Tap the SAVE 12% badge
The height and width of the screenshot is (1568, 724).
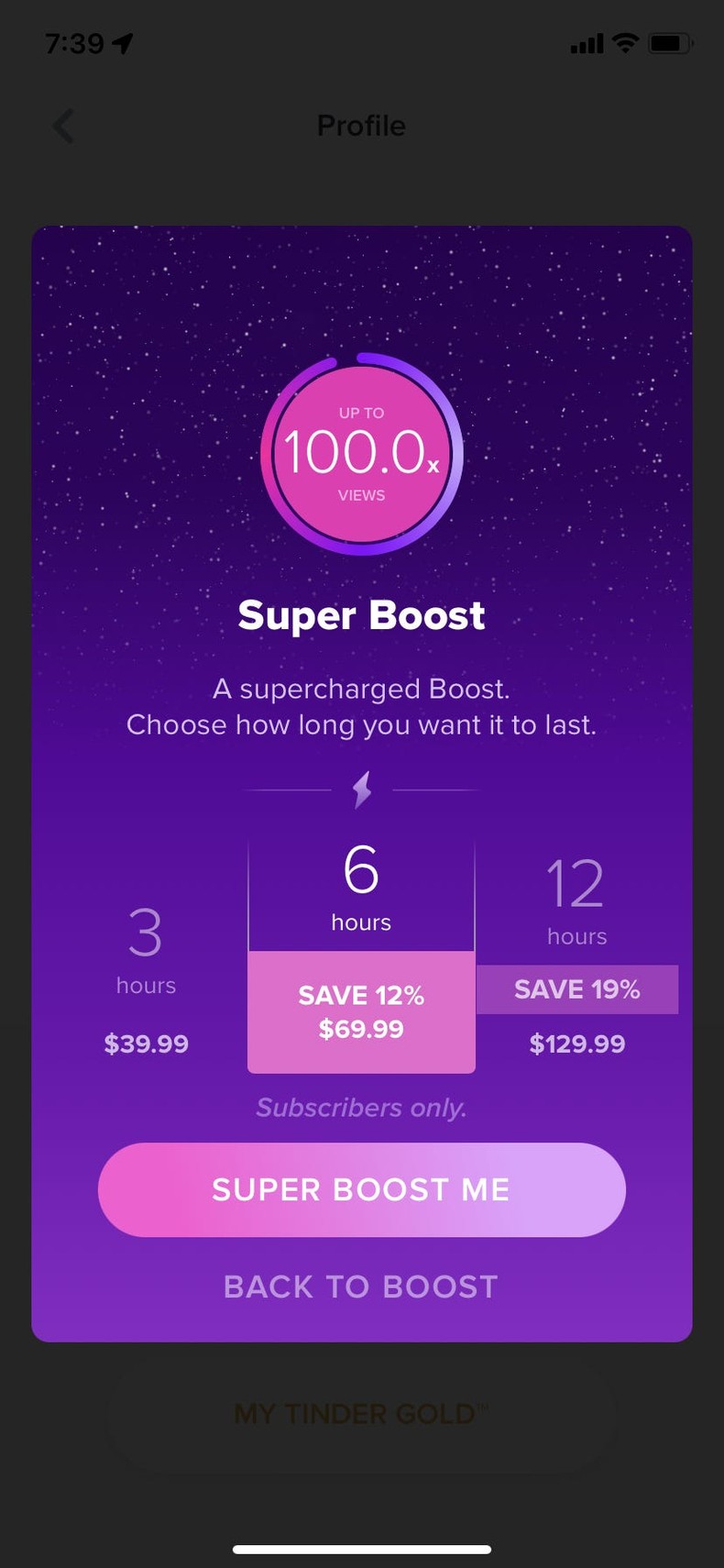[361, 995]
